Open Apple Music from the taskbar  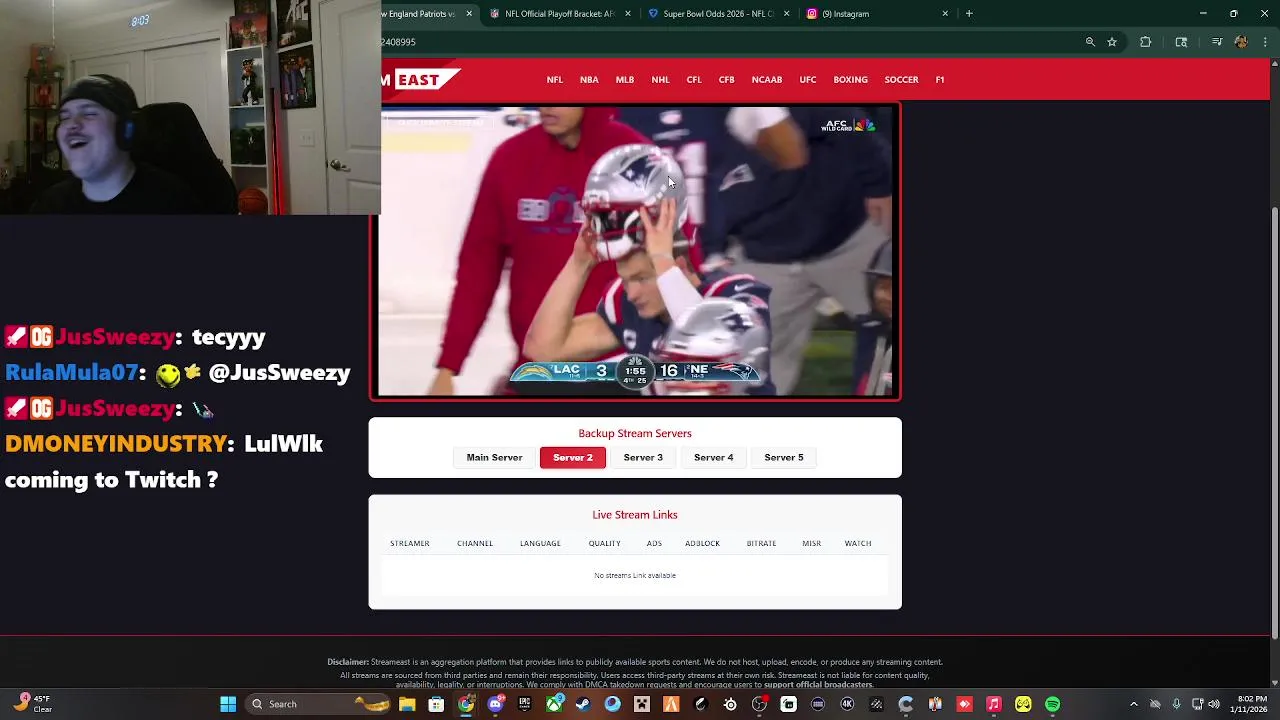click(993, 704)
